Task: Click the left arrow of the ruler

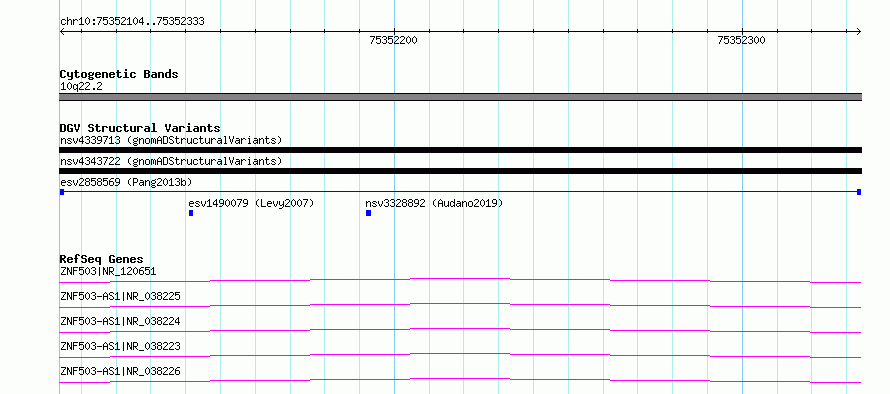Action: (x=62, y=32)
